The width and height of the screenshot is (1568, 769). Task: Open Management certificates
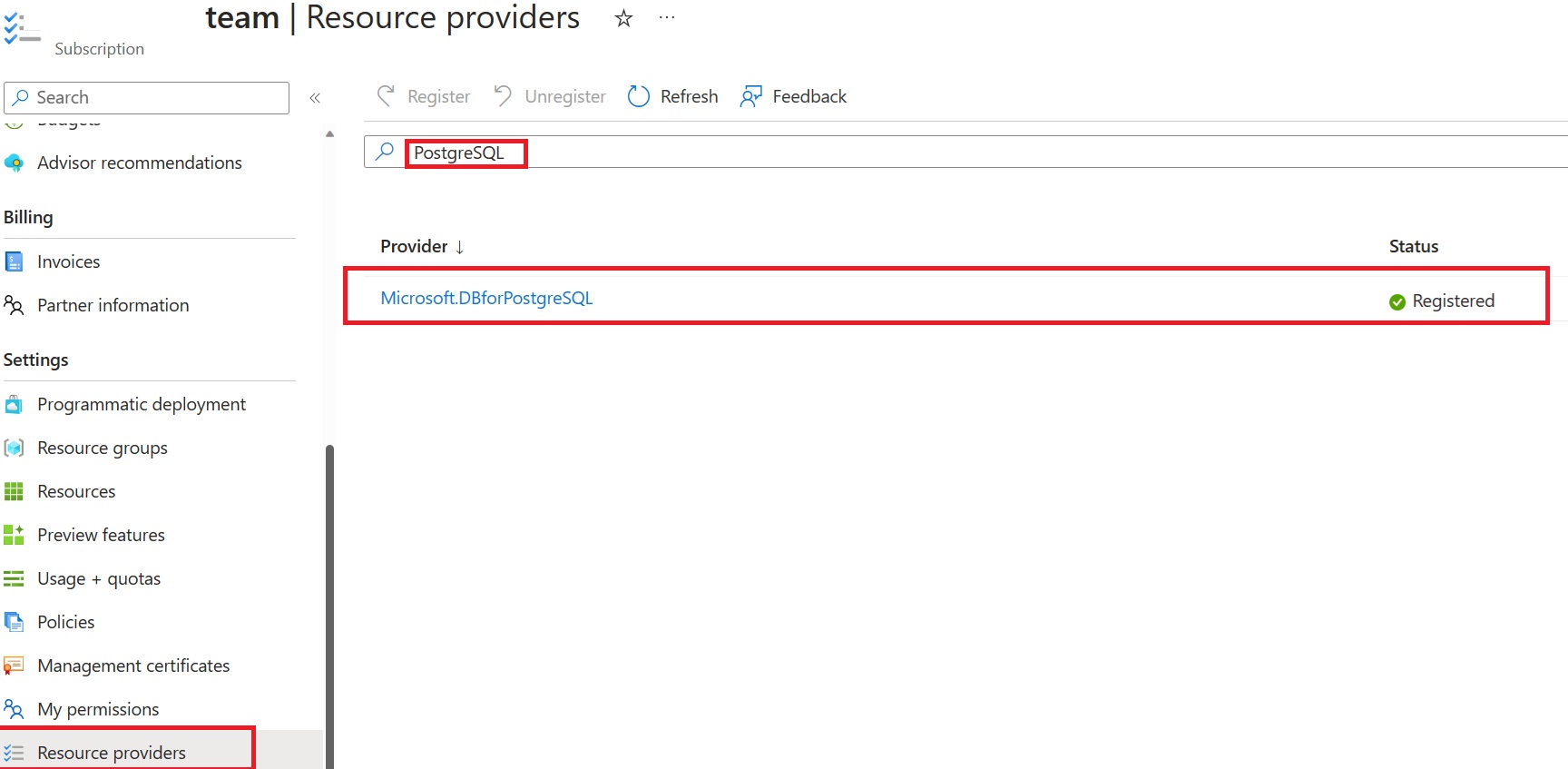133,666
